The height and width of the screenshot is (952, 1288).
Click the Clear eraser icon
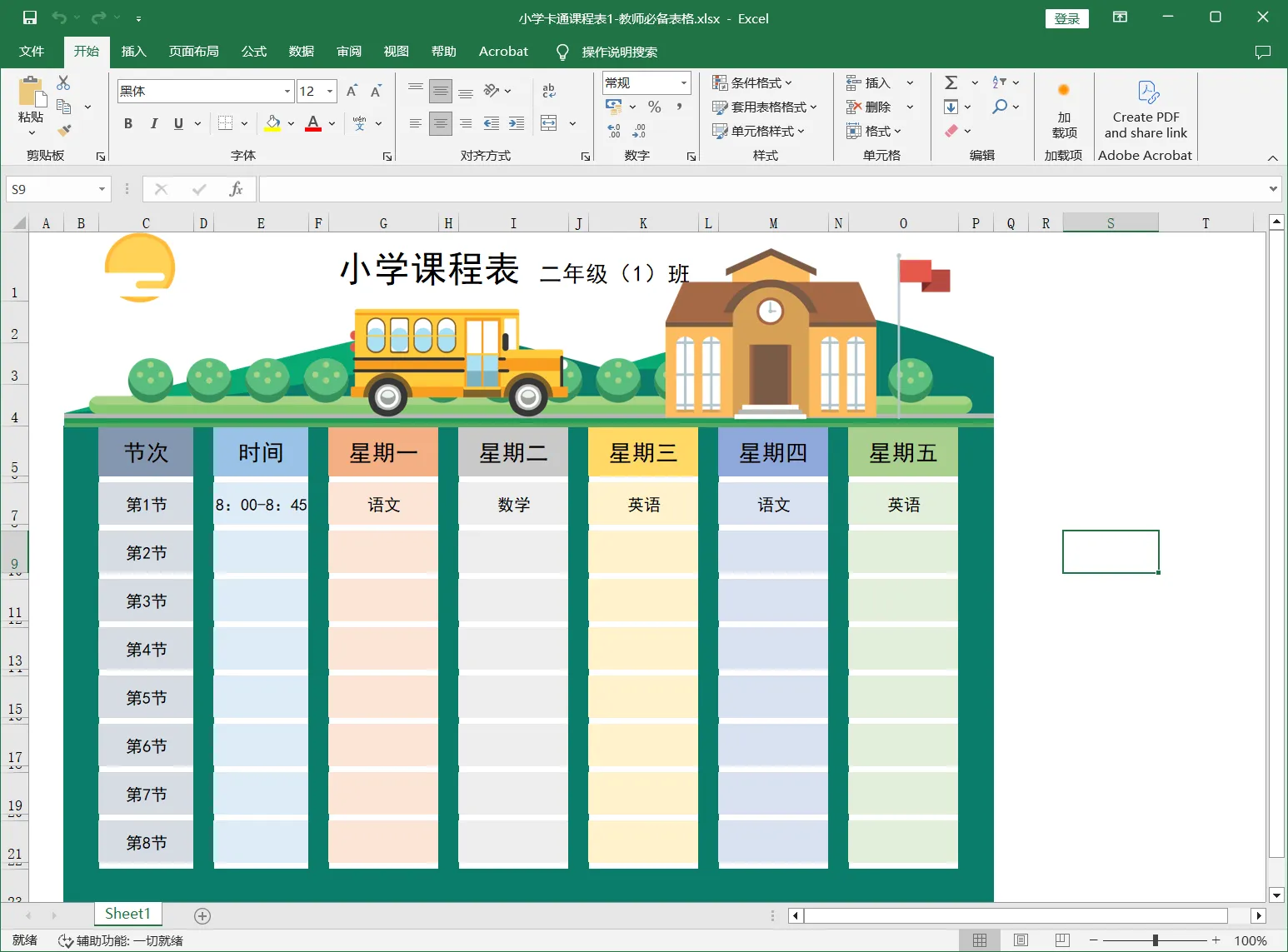coord(951,131)
